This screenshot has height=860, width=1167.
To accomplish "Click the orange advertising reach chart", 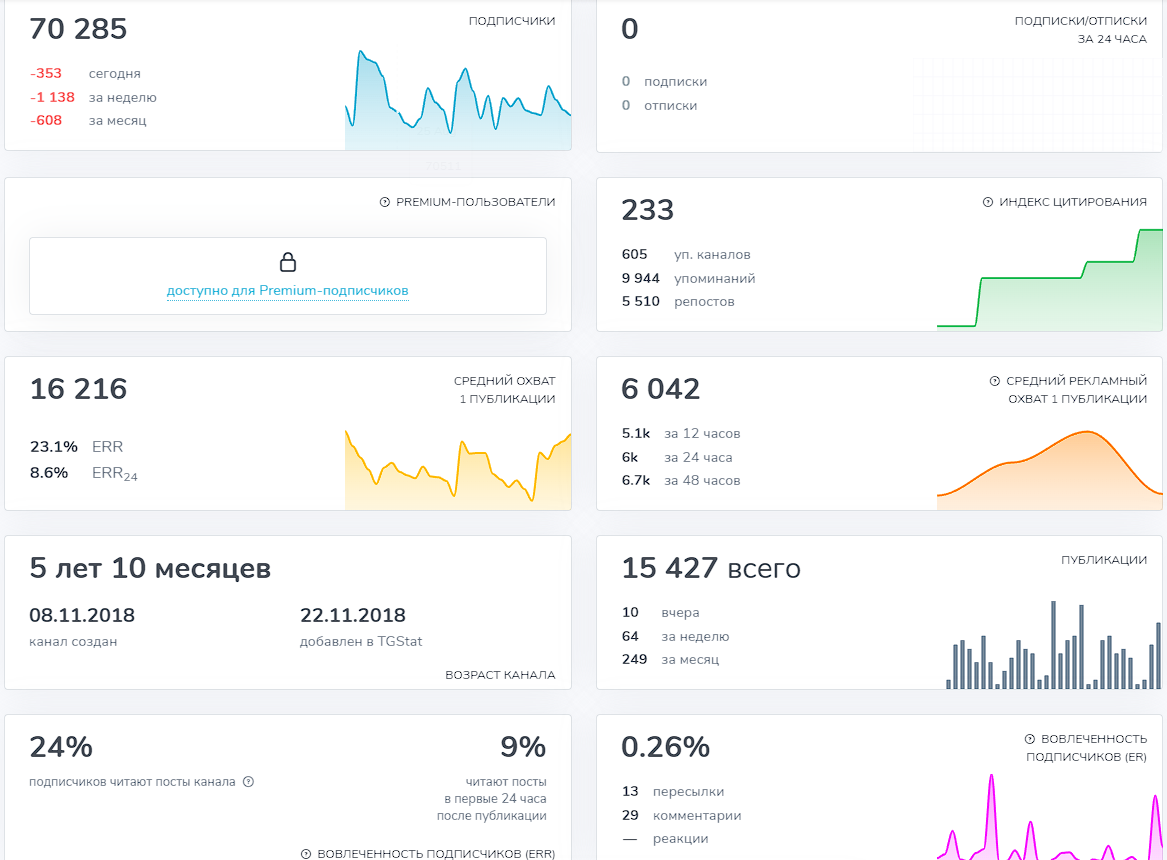I will (x=1049, y=470).
